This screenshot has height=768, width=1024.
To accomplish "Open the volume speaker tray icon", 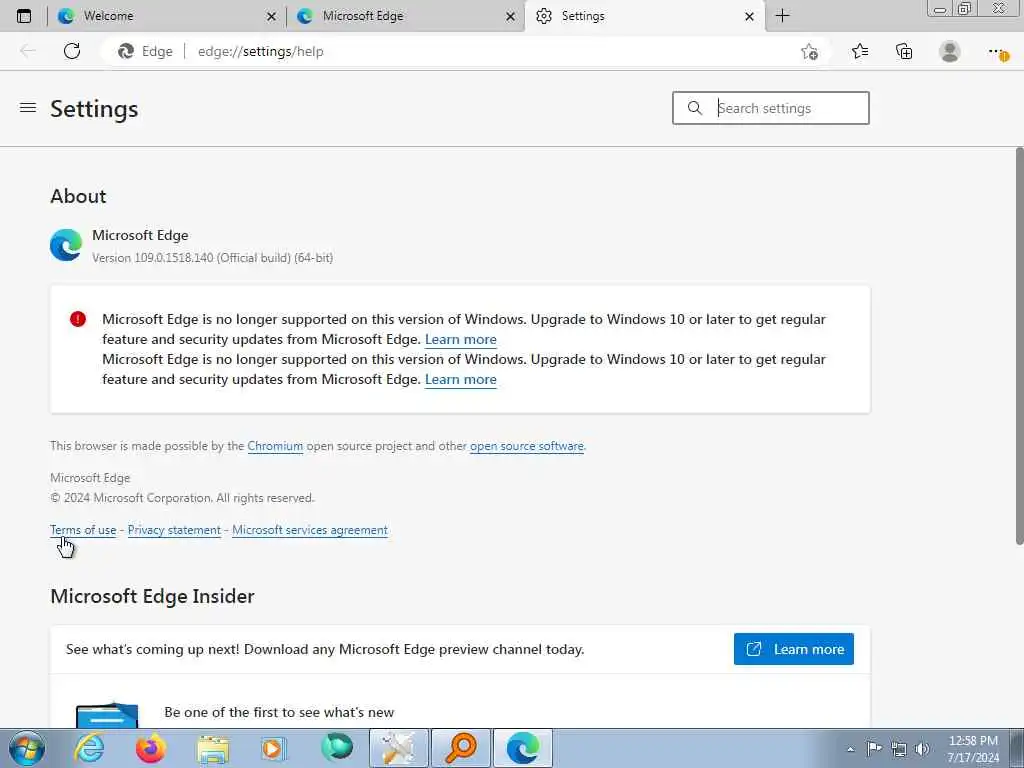I will (922, 749).
